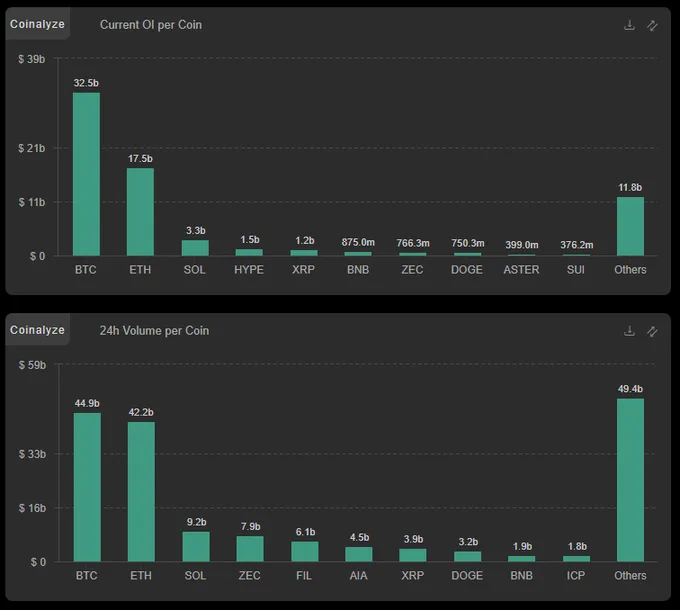Click the SOL 9.2b volume bar
Screen dimensions: 680x610
[196, 546]
